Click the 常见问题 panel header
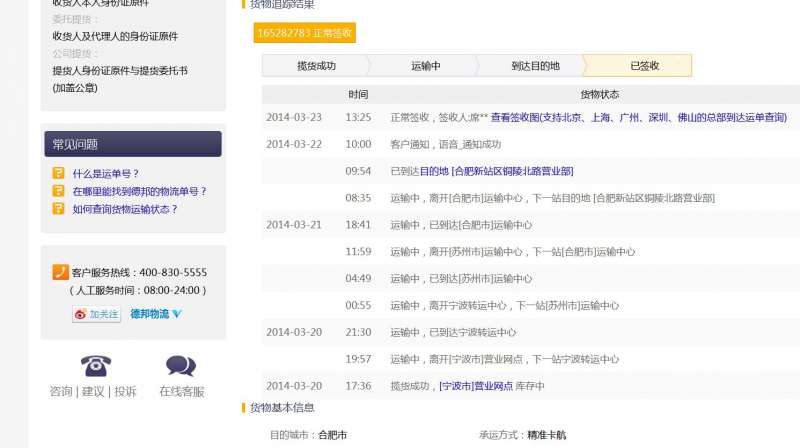Viewport: 800px width, 448px height. pyautogui.click(x=132, y=144)
